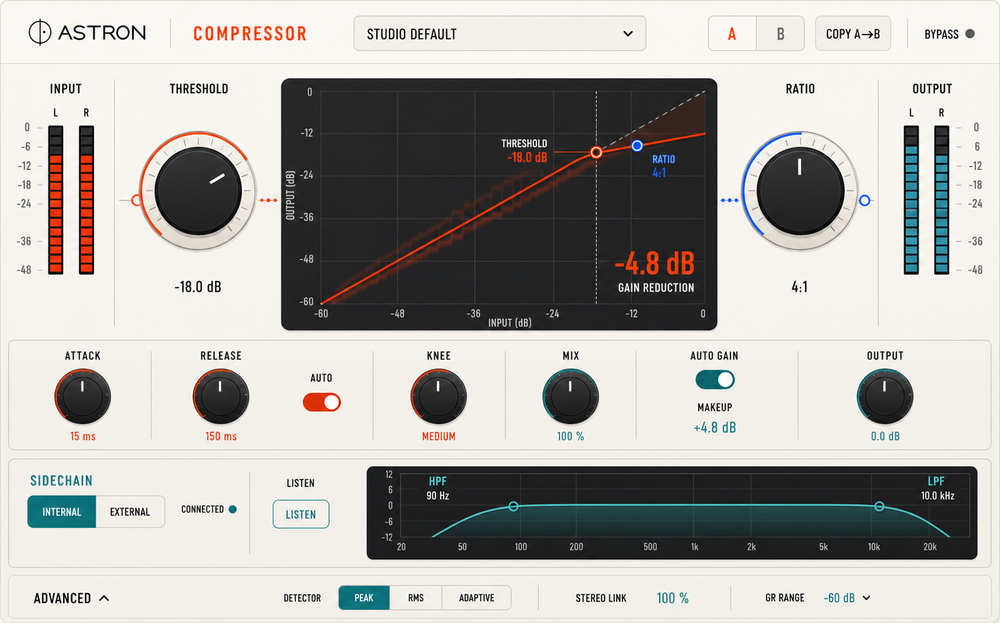
Task: Click the Output left channel meter
Action: 911,200
